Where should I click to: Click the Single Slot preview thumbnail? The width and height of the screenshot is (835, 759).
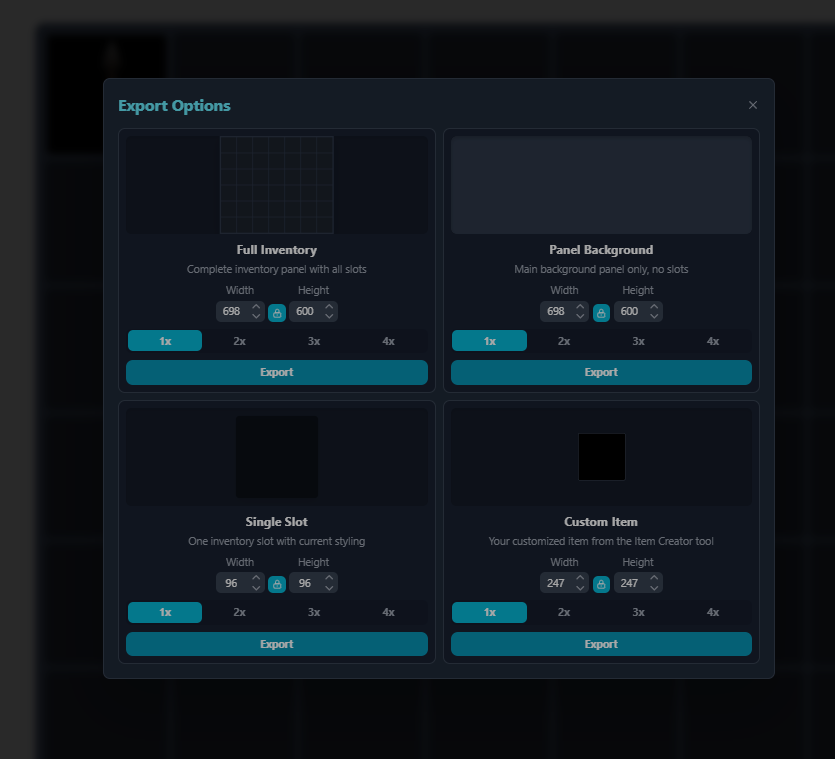click(277, 457)
